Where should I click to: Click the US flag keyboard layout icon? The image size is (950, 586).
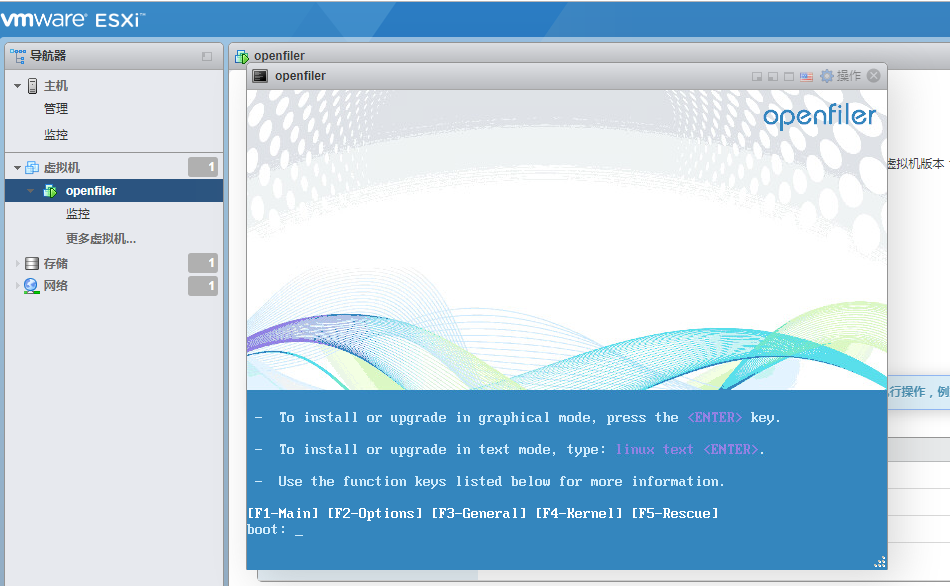click(806, 76)
